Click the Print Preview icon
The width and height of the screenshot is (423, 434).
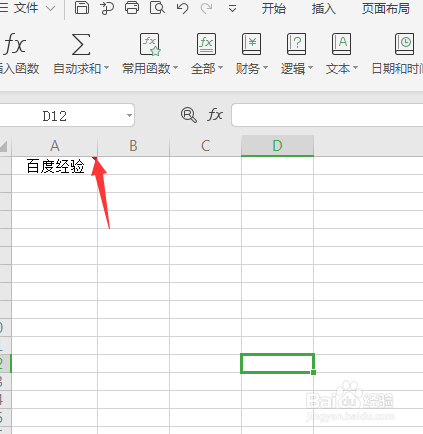point(157,8)
